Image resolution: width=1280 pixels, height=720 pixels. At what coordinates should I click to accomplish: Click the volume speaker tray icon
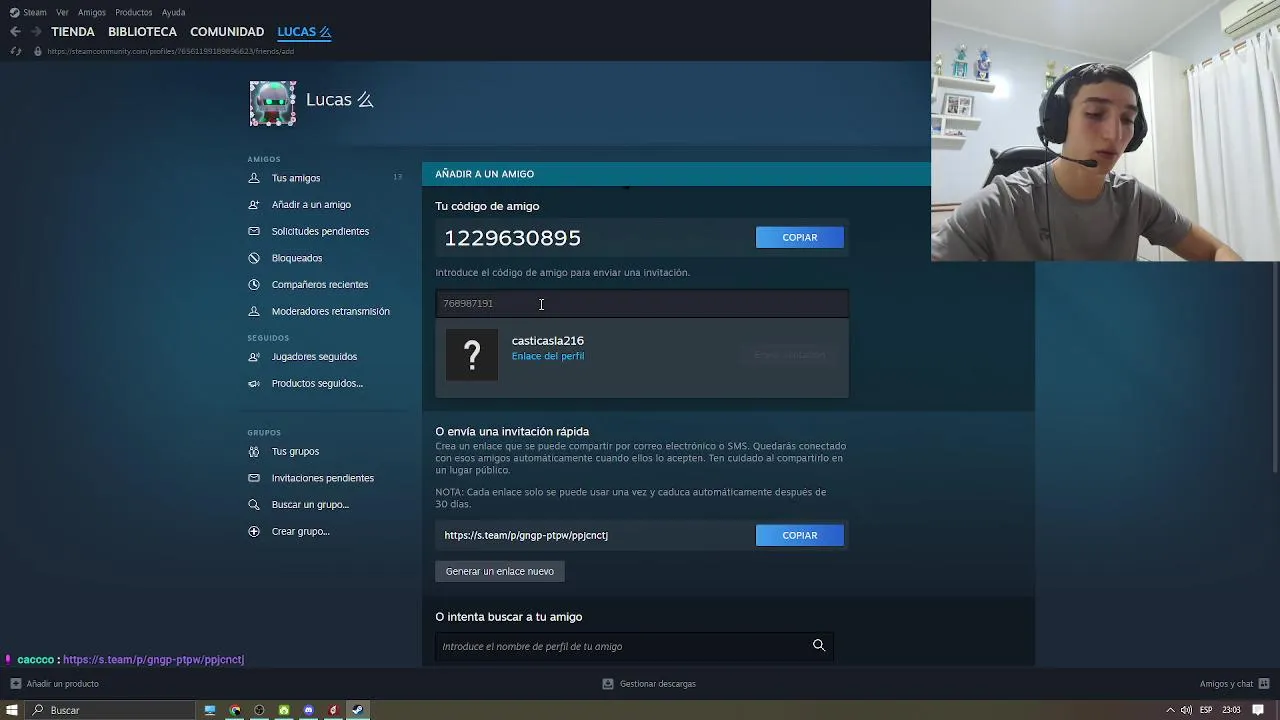(1186, 710)
